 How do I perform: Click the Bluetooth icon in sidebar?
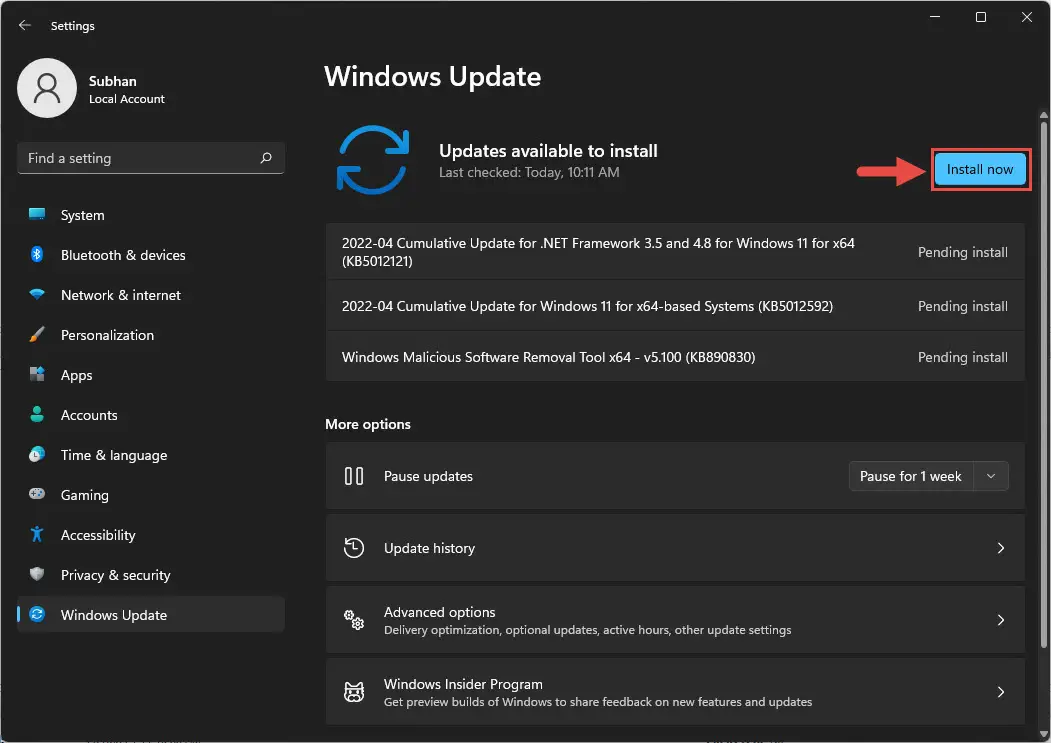point(37,255)
